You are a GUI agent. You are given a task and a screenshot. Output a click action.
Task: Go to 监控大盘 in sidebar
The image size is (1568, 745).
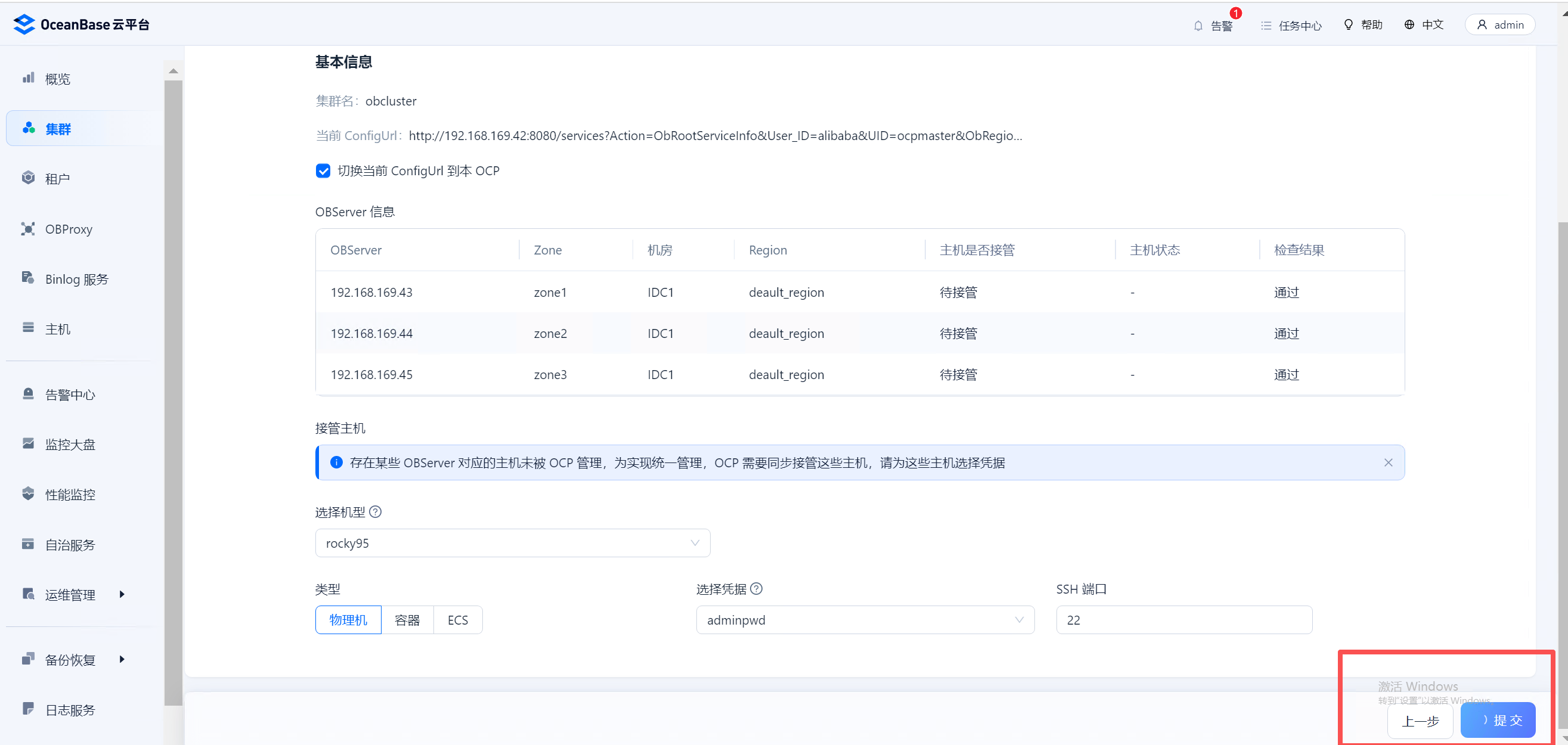[x=70, y=445]
